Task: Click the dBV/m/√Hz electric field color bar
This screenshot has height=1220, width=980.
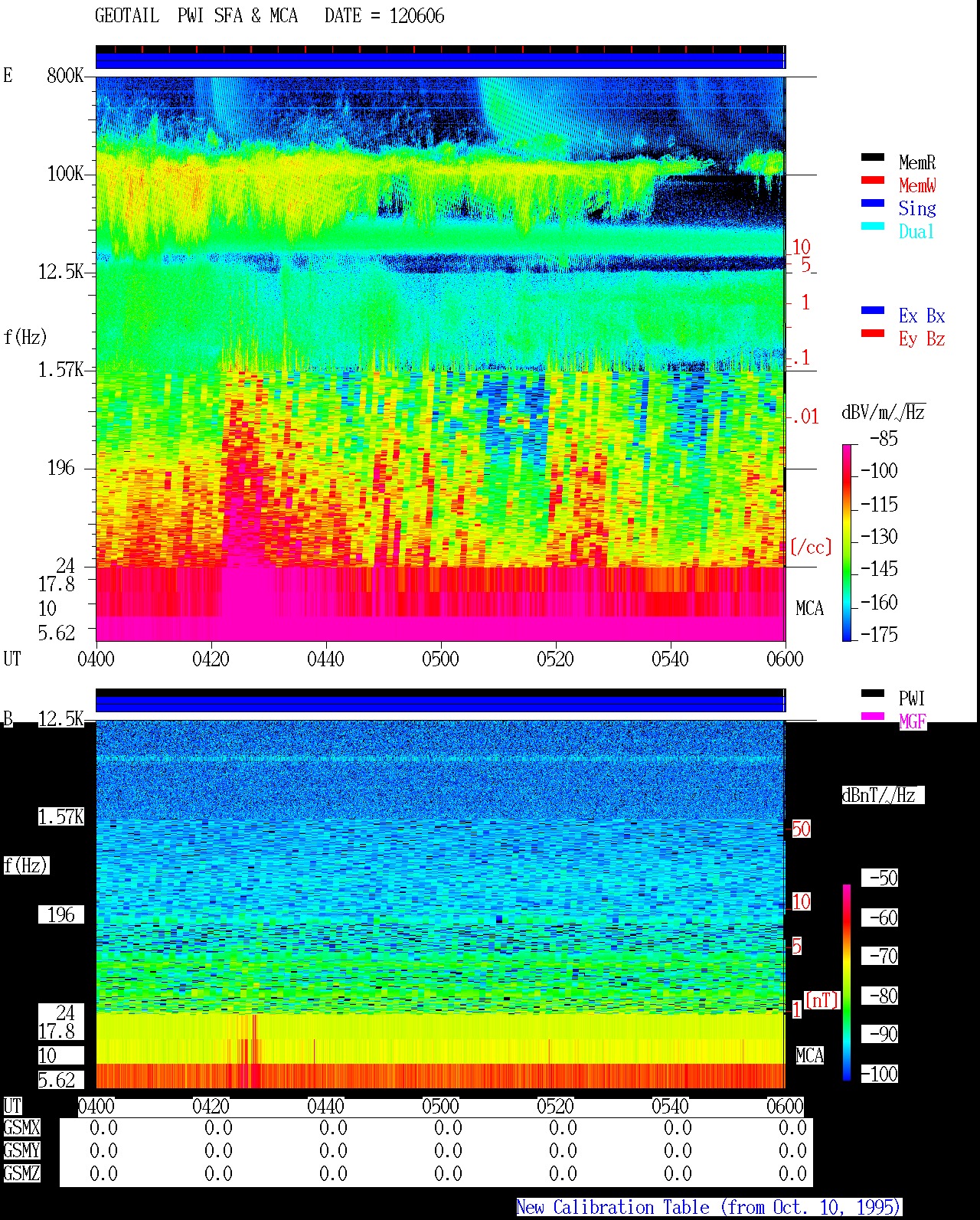Action: click(x=846, y=542)
